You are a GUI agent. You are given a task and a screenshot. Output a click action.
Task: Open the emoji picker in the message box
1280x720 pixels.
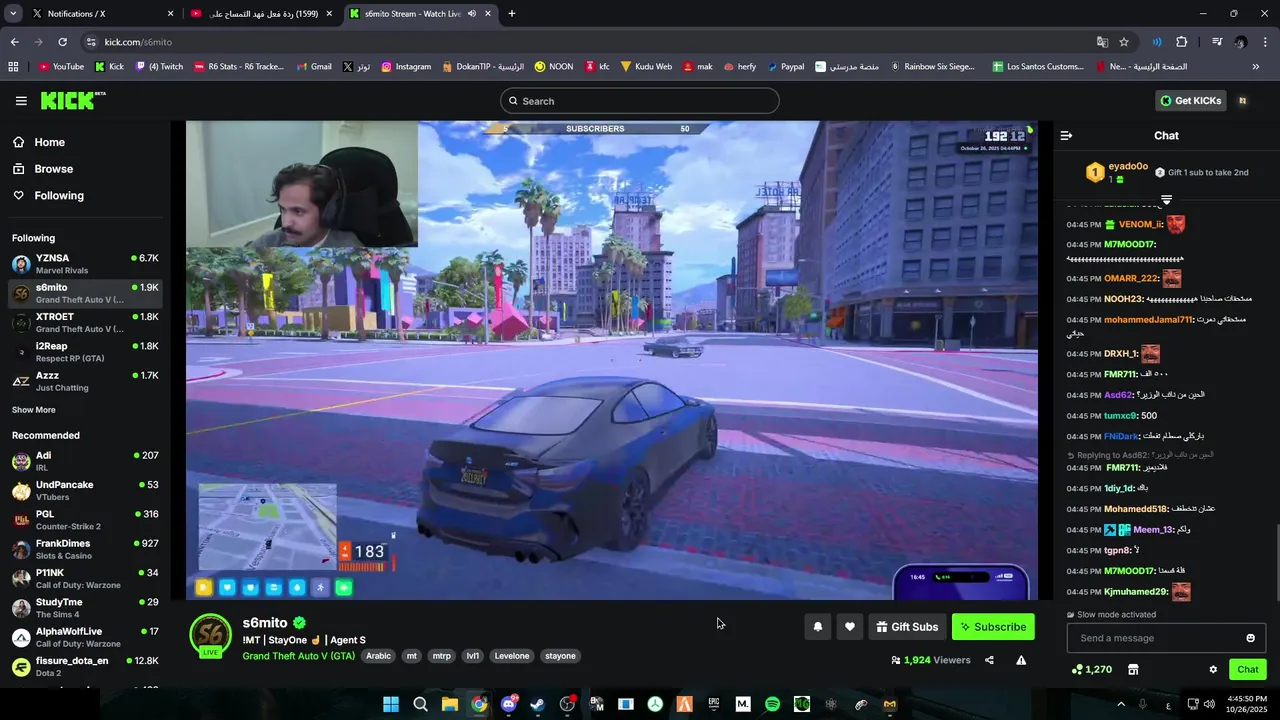click(1250, 638)
